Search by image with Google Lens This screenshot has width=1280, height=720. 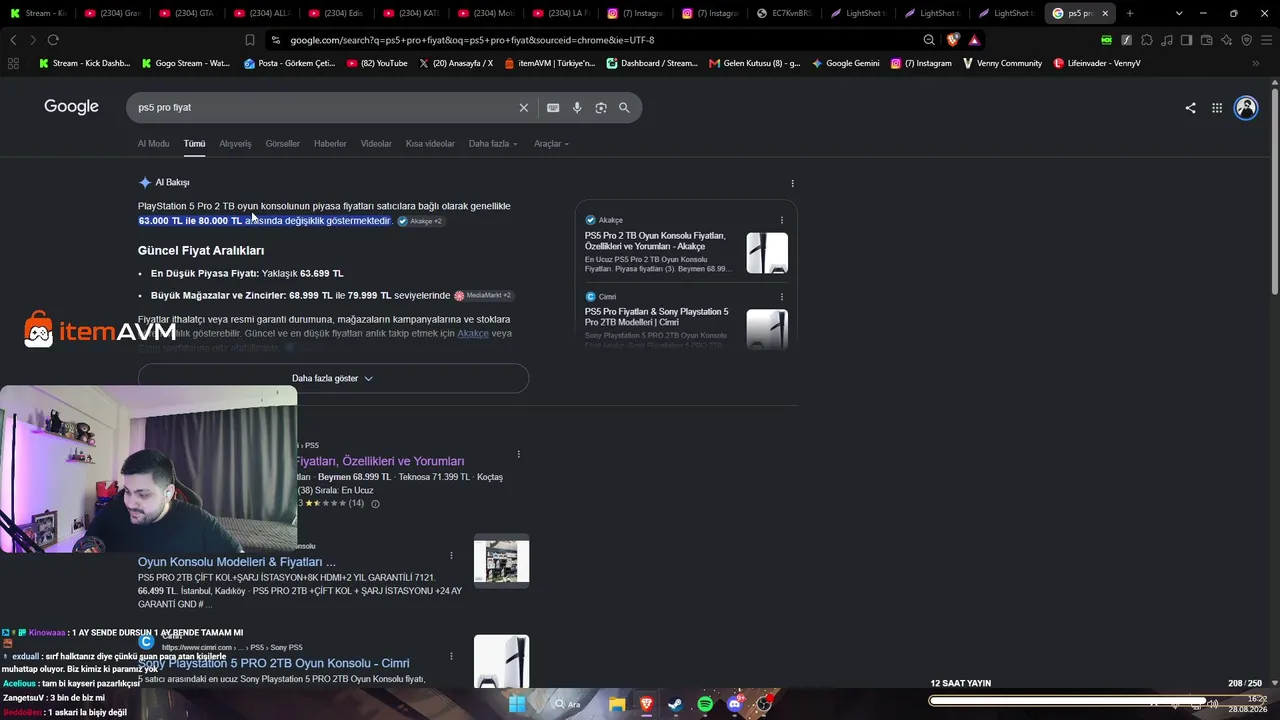tap(601, 108)
